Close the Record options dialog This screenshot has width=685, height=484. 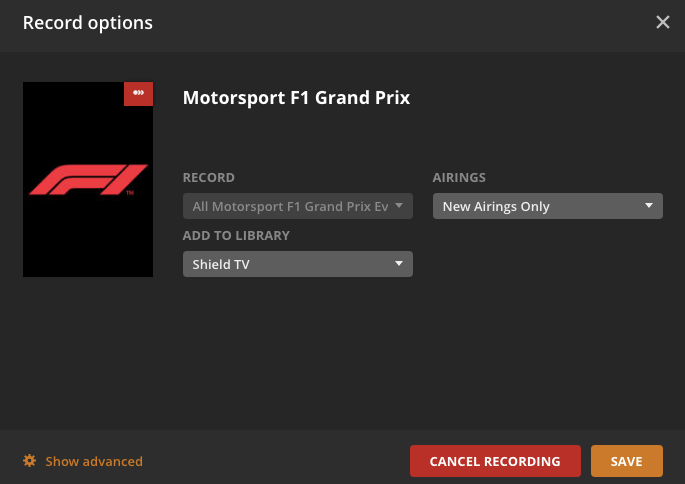662,22
